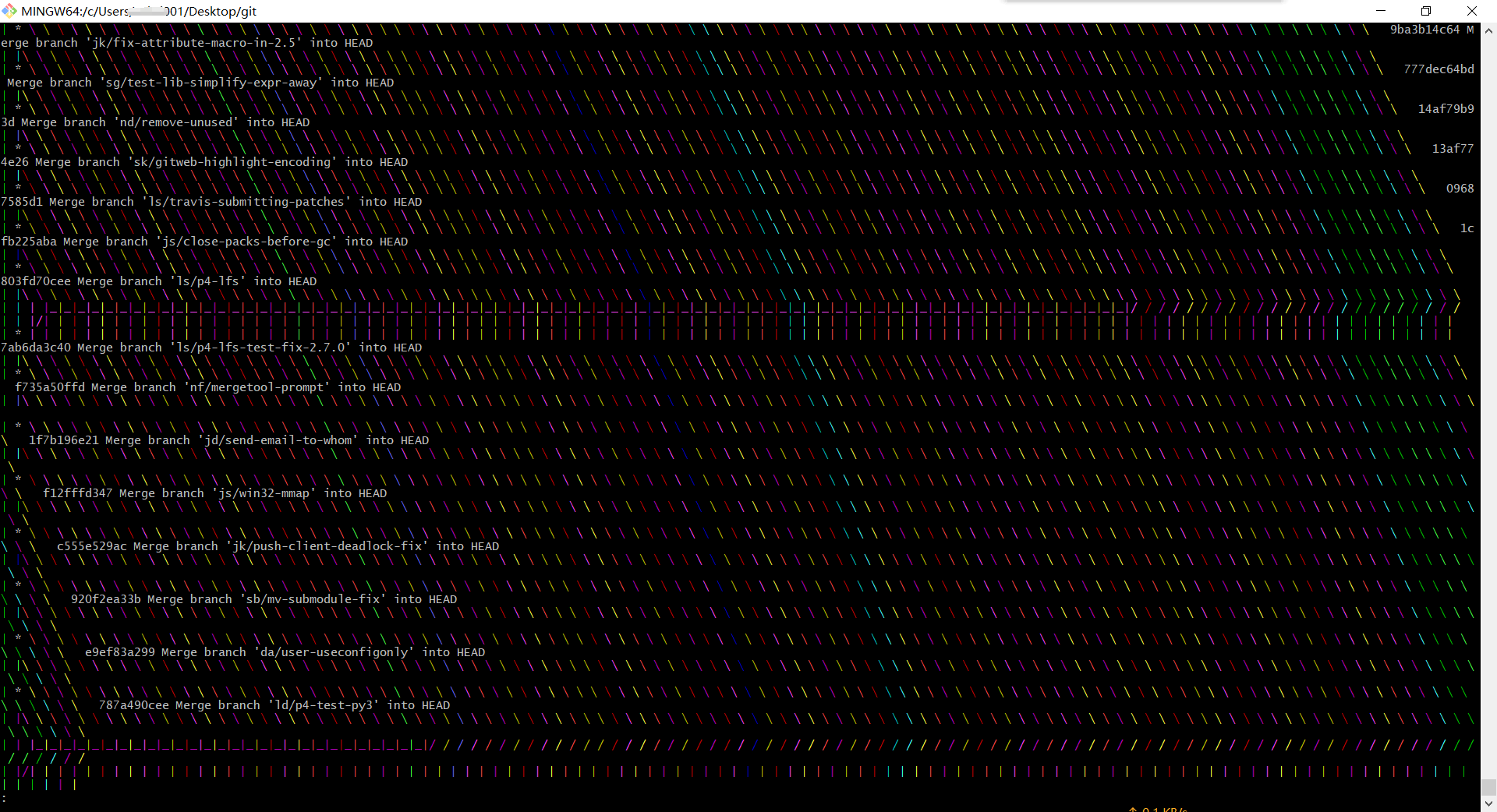Click the pager colon prompt at bottom left
Viewport: 1497px width, 812px height.
4,798
